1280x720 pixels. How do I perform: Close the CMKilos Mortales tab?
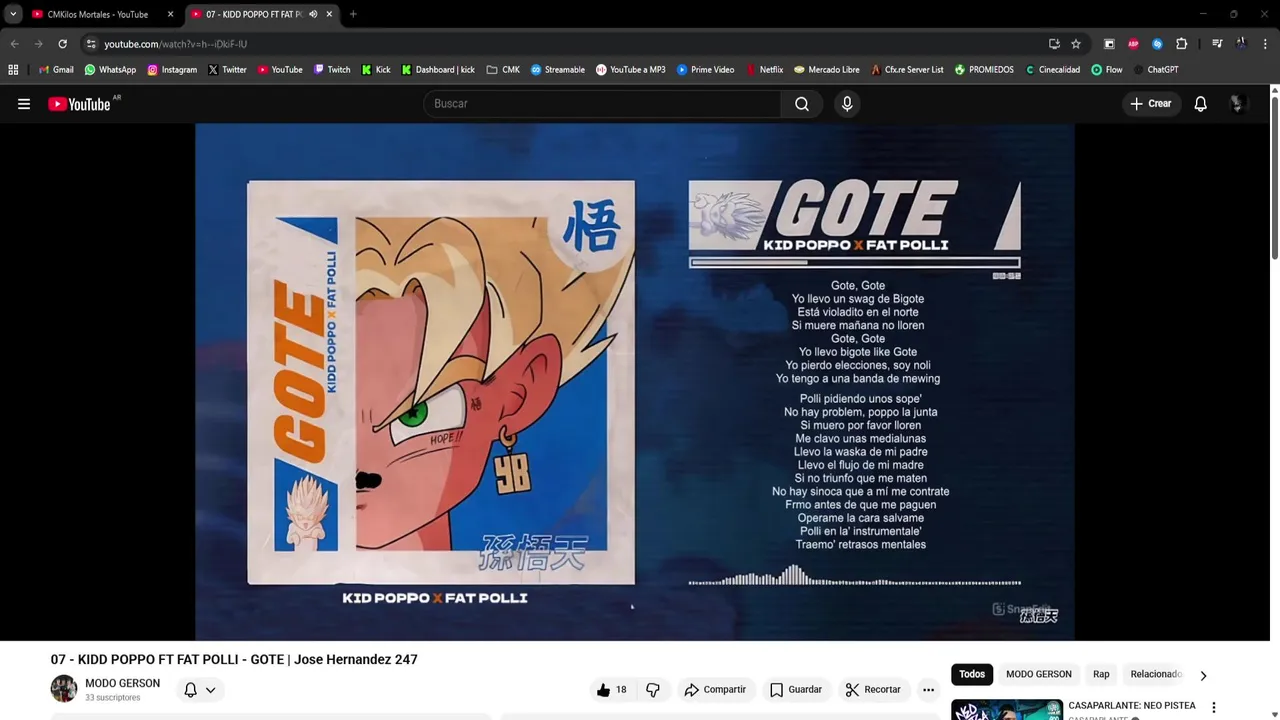tap(170, 14)
